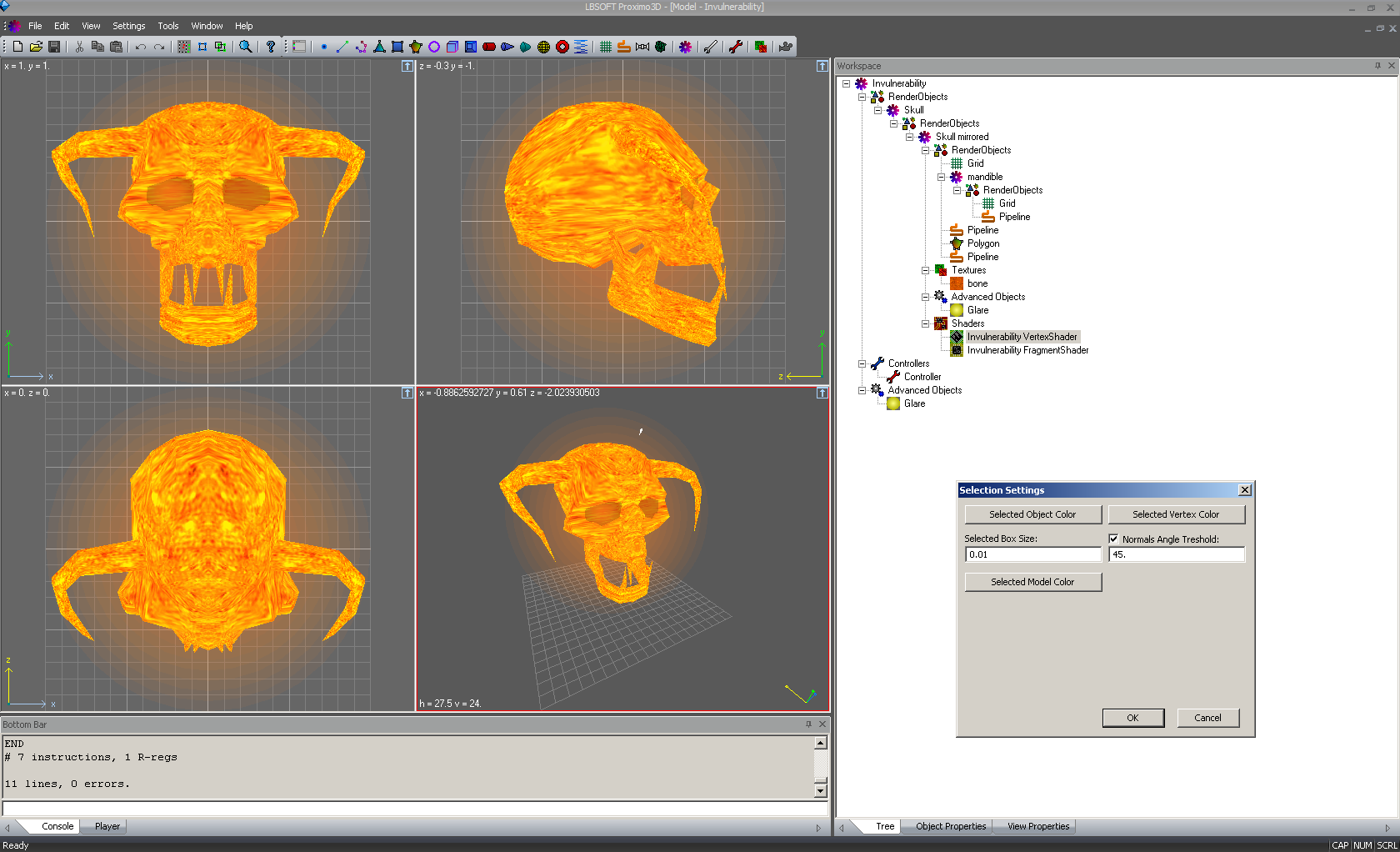
Task: Collapse the Shaders tree node
Action: (x=925, y=323)
